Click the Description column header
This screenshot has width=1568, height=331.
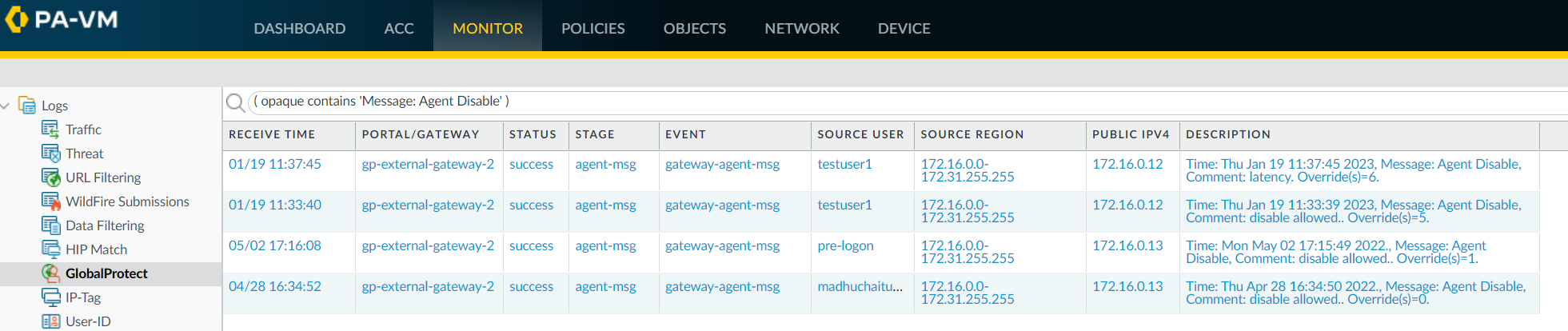click(x=1227, y=134)
